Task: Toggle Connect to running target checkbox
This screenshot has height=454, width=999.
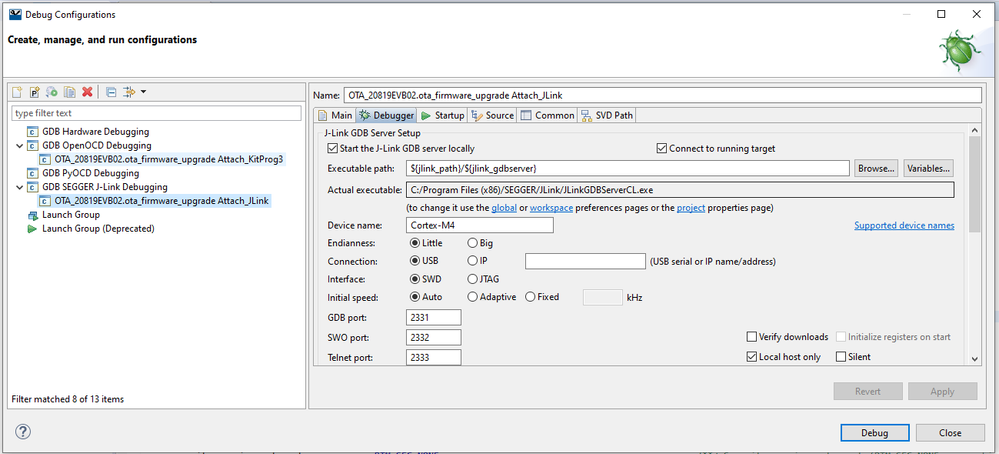Action: [x=662, y=148]
